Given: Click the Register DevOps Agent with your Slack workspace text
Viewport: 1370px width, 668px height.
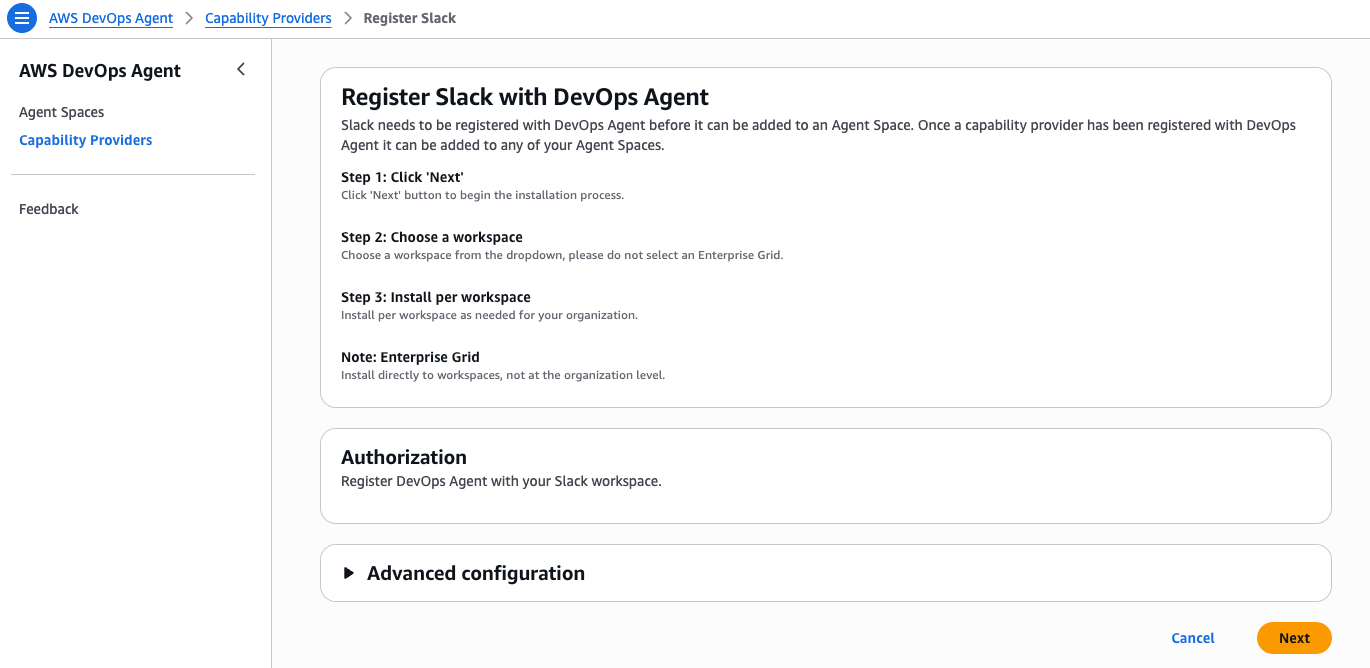Looking at the screenshot, I should (501, 481).
